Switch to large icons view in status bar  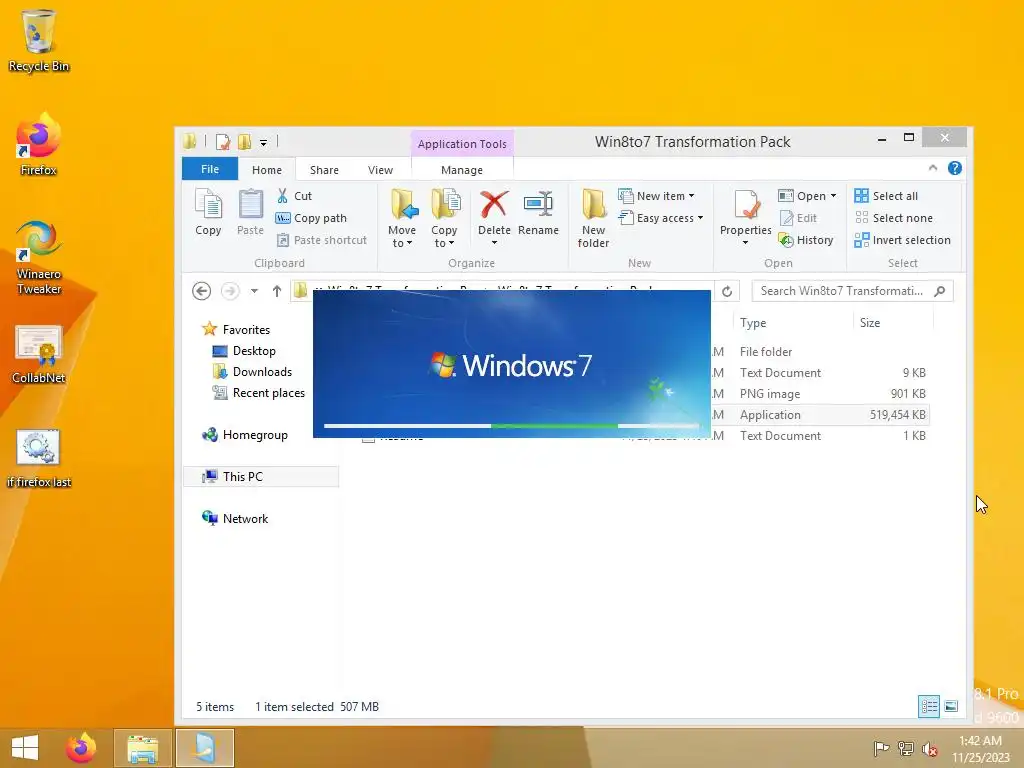(x=951, y=706)
